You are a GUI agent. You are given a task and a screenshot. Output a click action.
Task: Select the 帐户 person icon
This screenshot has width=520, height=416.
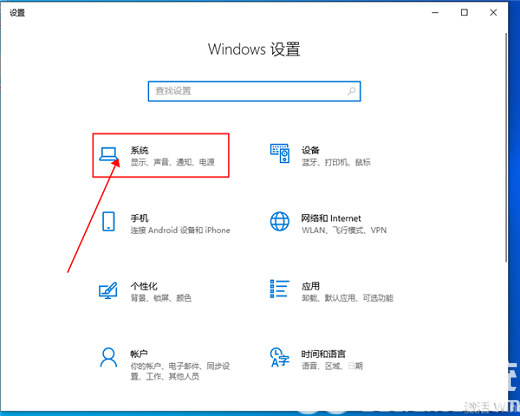(x=108, y=357)
